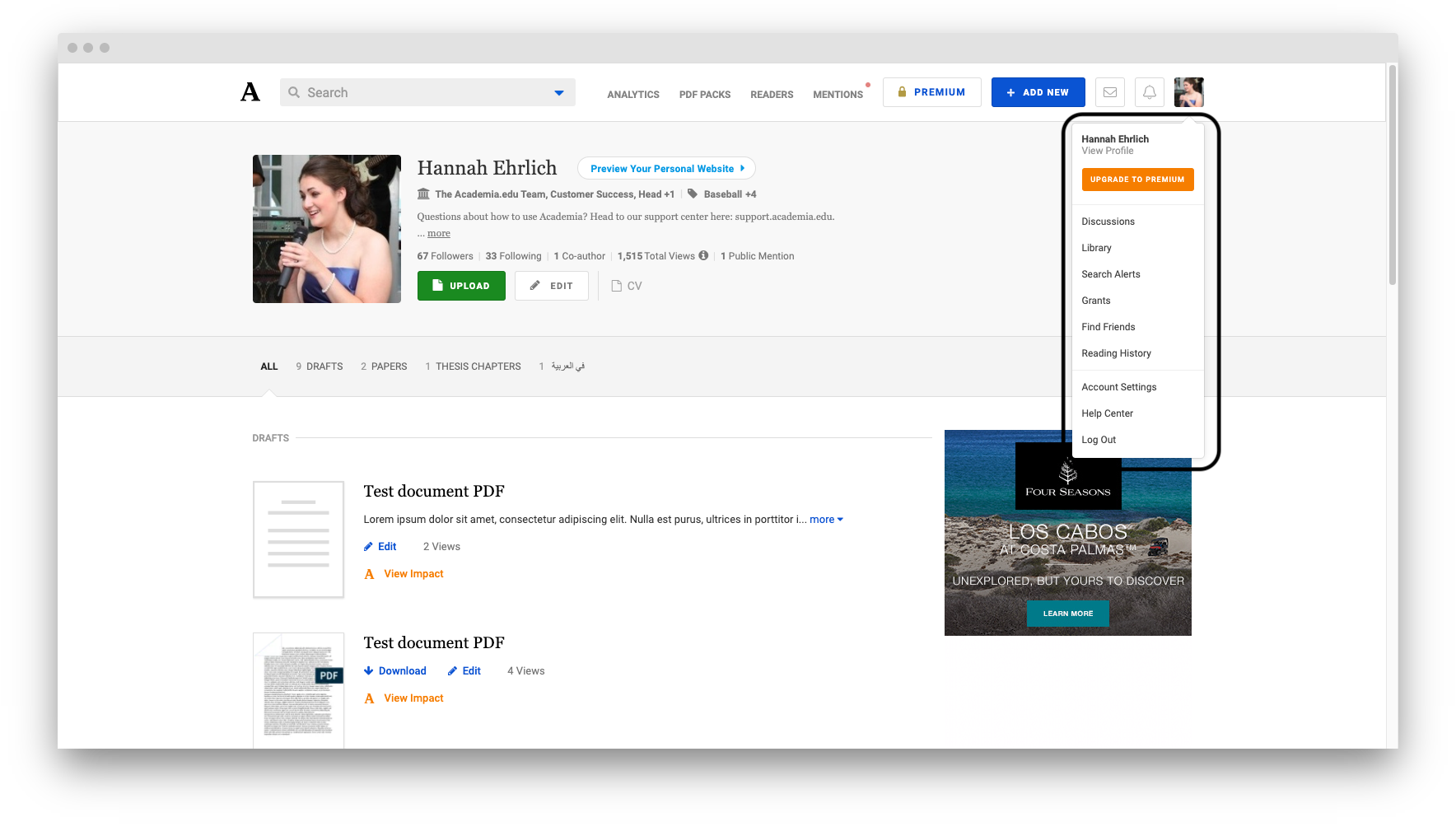Open the notifications bell icon
Viewport: 1456px width, 831px height.
[x=1149, y=92]
